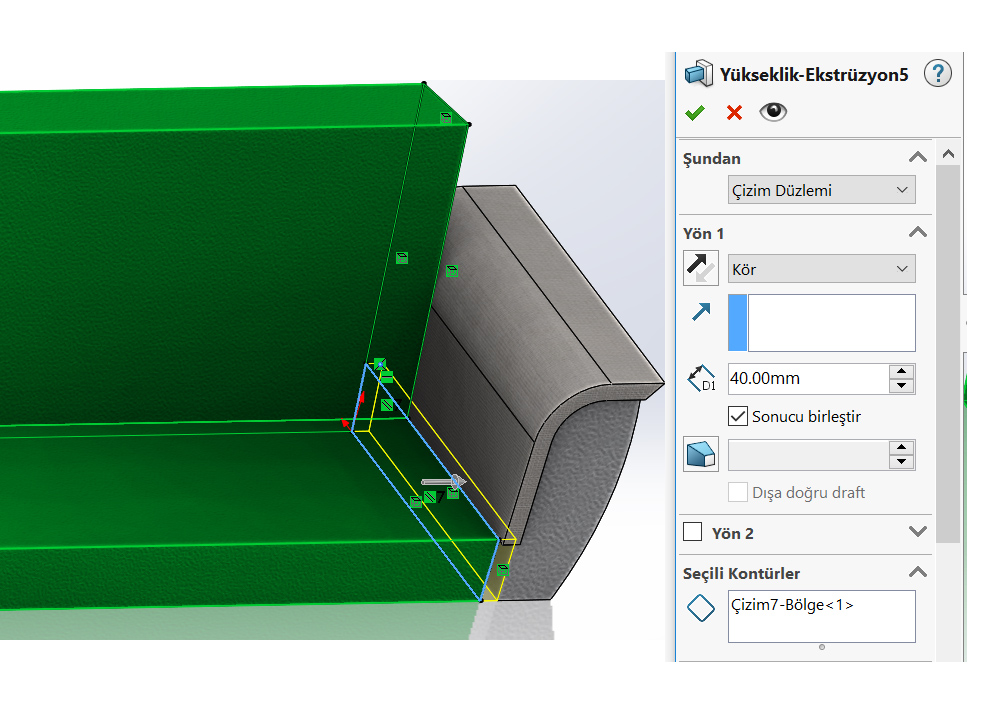The image size is (989, 720).
Task: Click the property panel scrollbar thumb
Action: [948, 353]
